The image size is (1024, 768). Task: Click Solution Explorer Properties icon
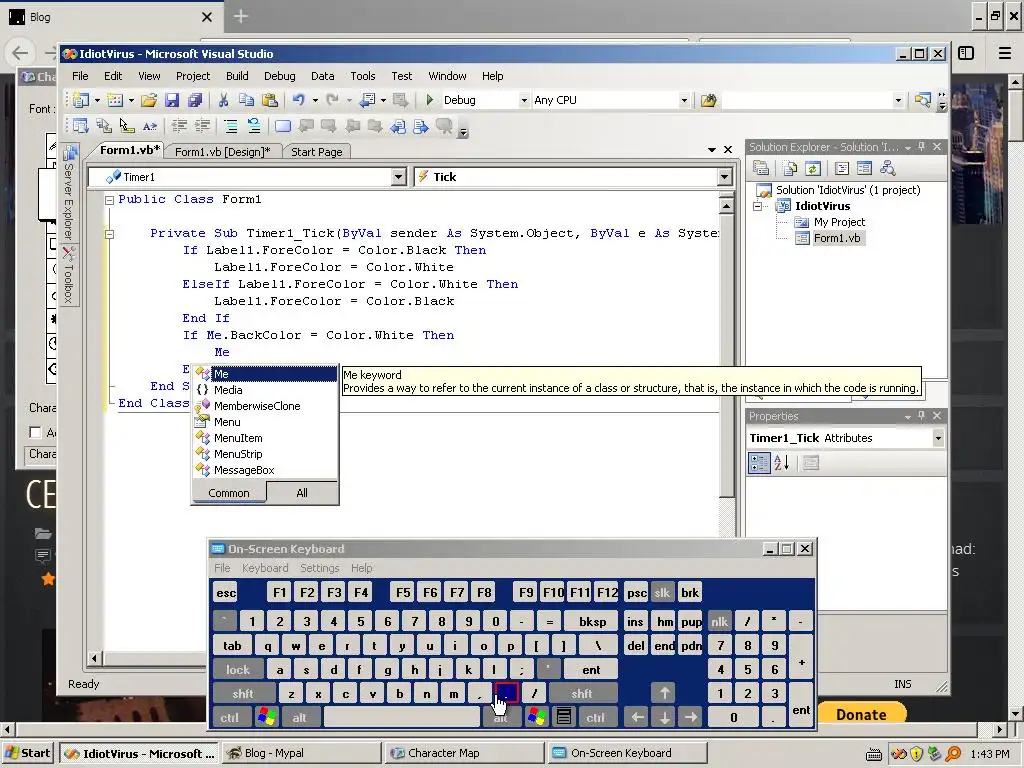point(761,168)
